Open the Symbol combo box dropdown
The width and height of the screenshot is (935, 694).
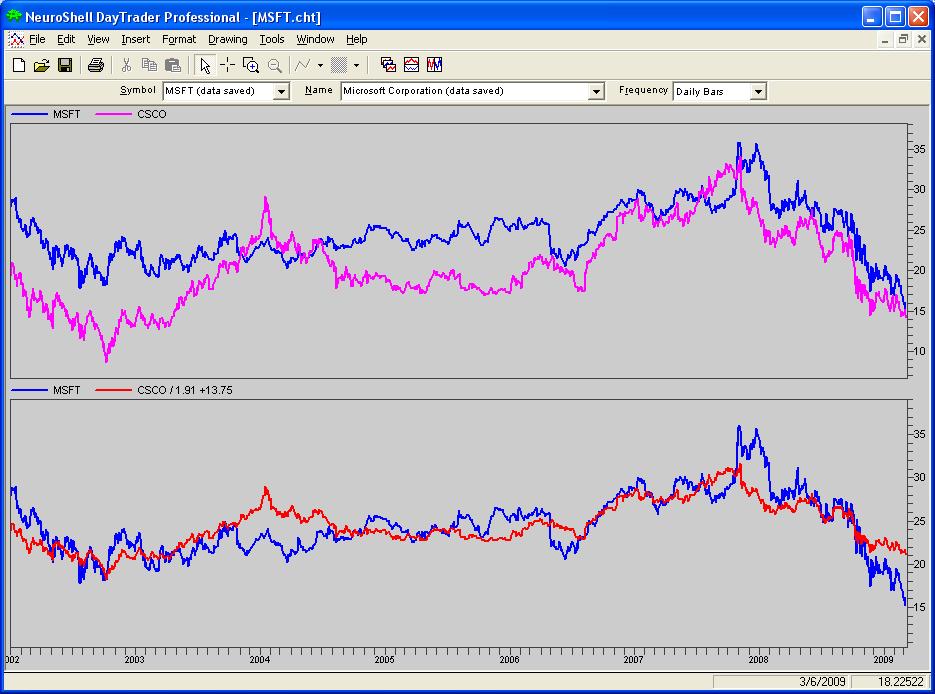[281, 91]
